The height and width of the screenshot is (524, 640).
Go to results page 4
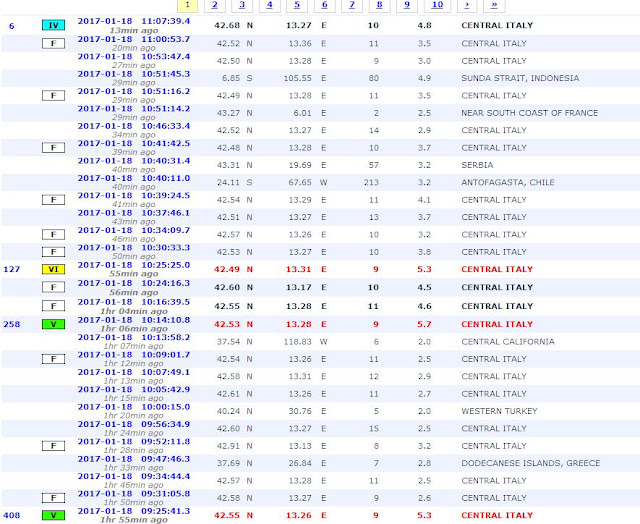point(269,5)
